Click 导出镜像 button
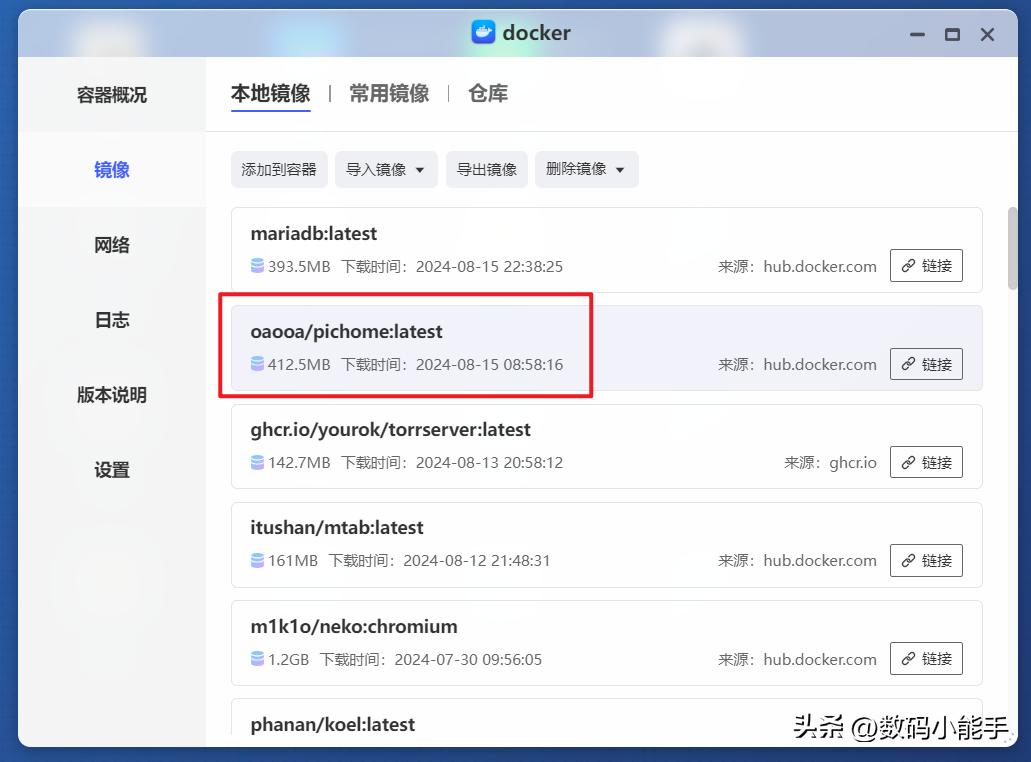This screenshot has height=762, width=1031. click(487, 170)
